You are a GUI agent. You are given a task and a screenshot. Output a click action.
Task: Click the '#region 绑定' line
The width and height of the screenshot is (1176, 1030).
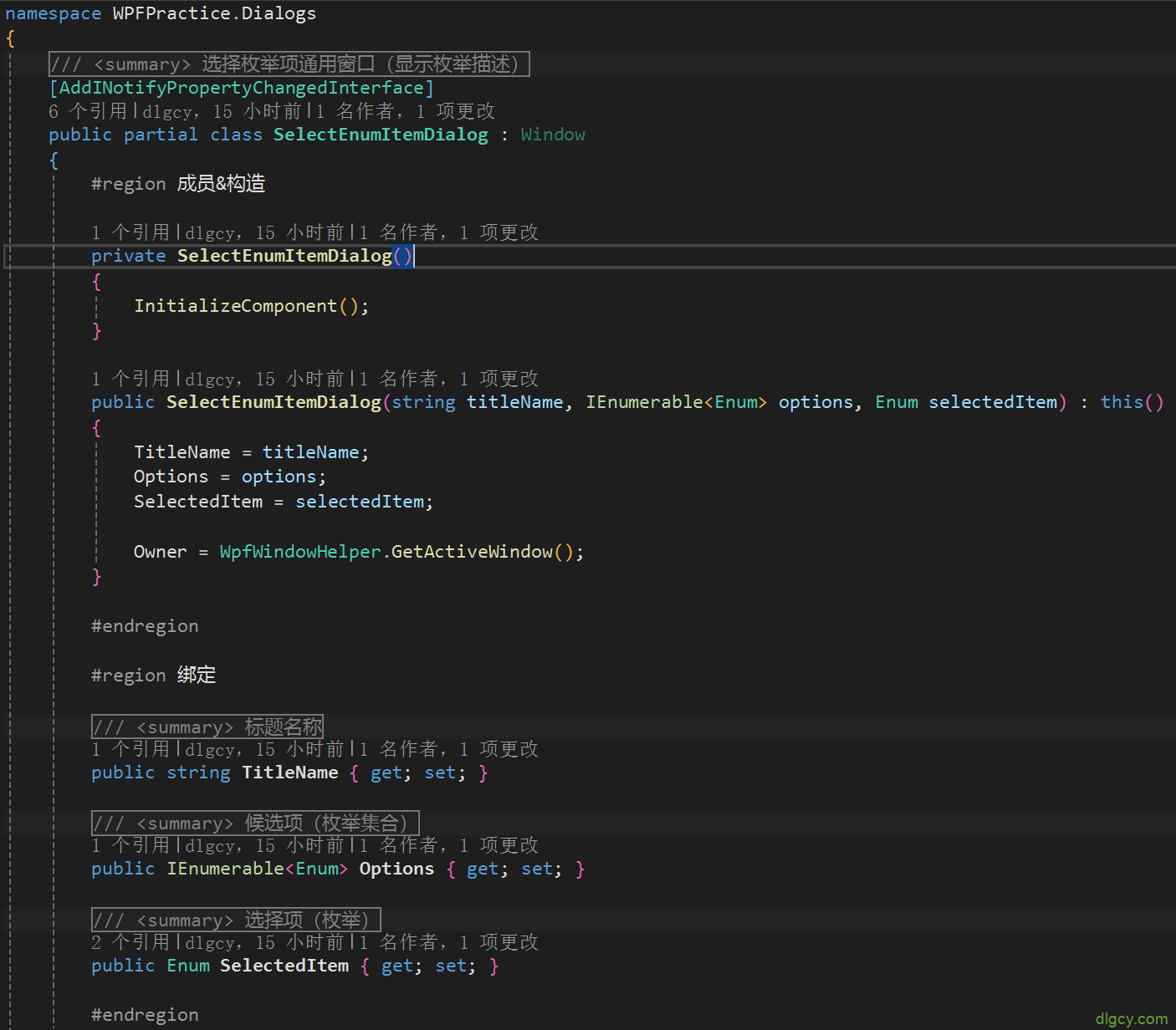154,675
